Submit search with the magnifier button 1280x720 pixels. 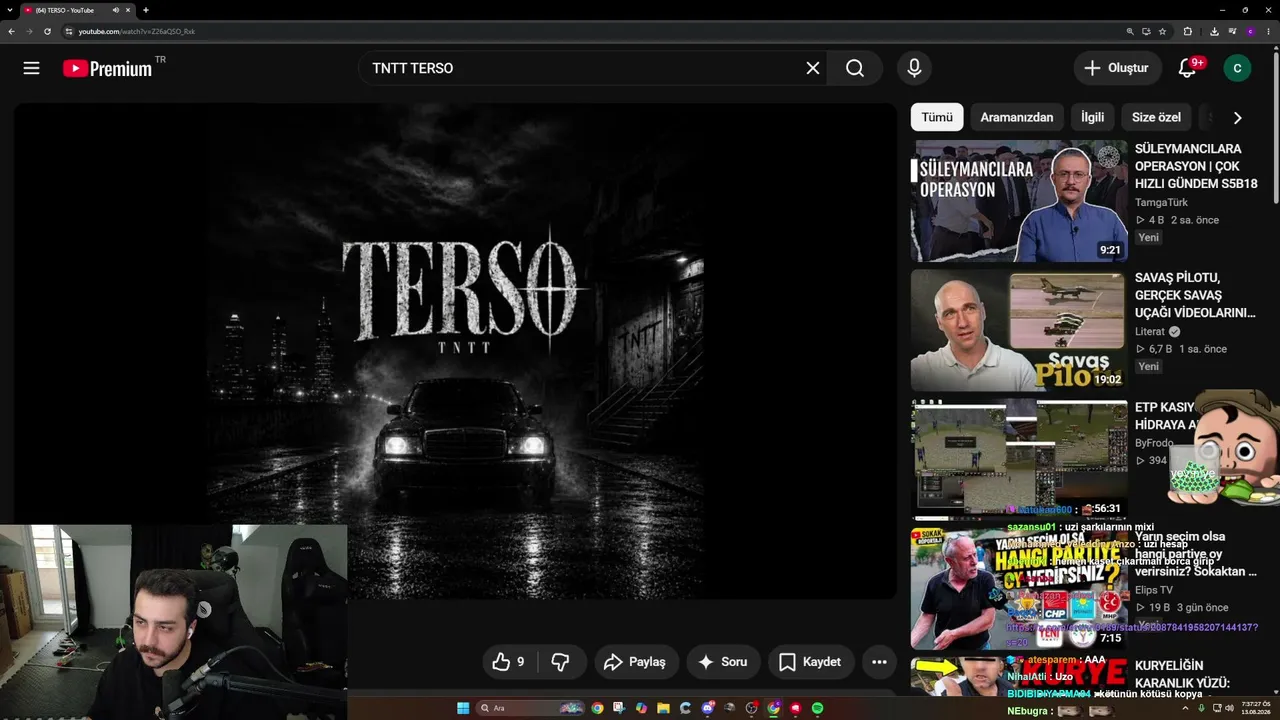(x=855, y=68)
